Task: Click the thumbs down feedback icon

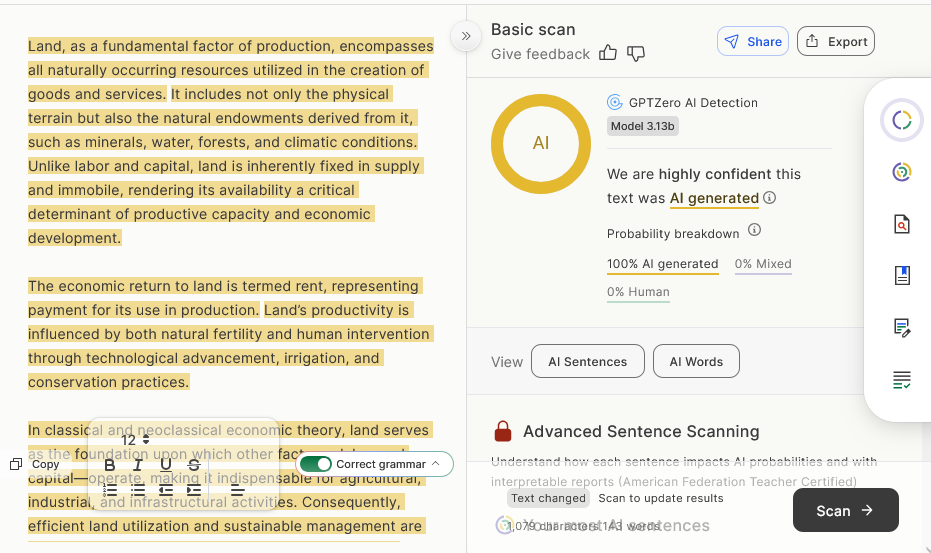Action: coord(636,53)
